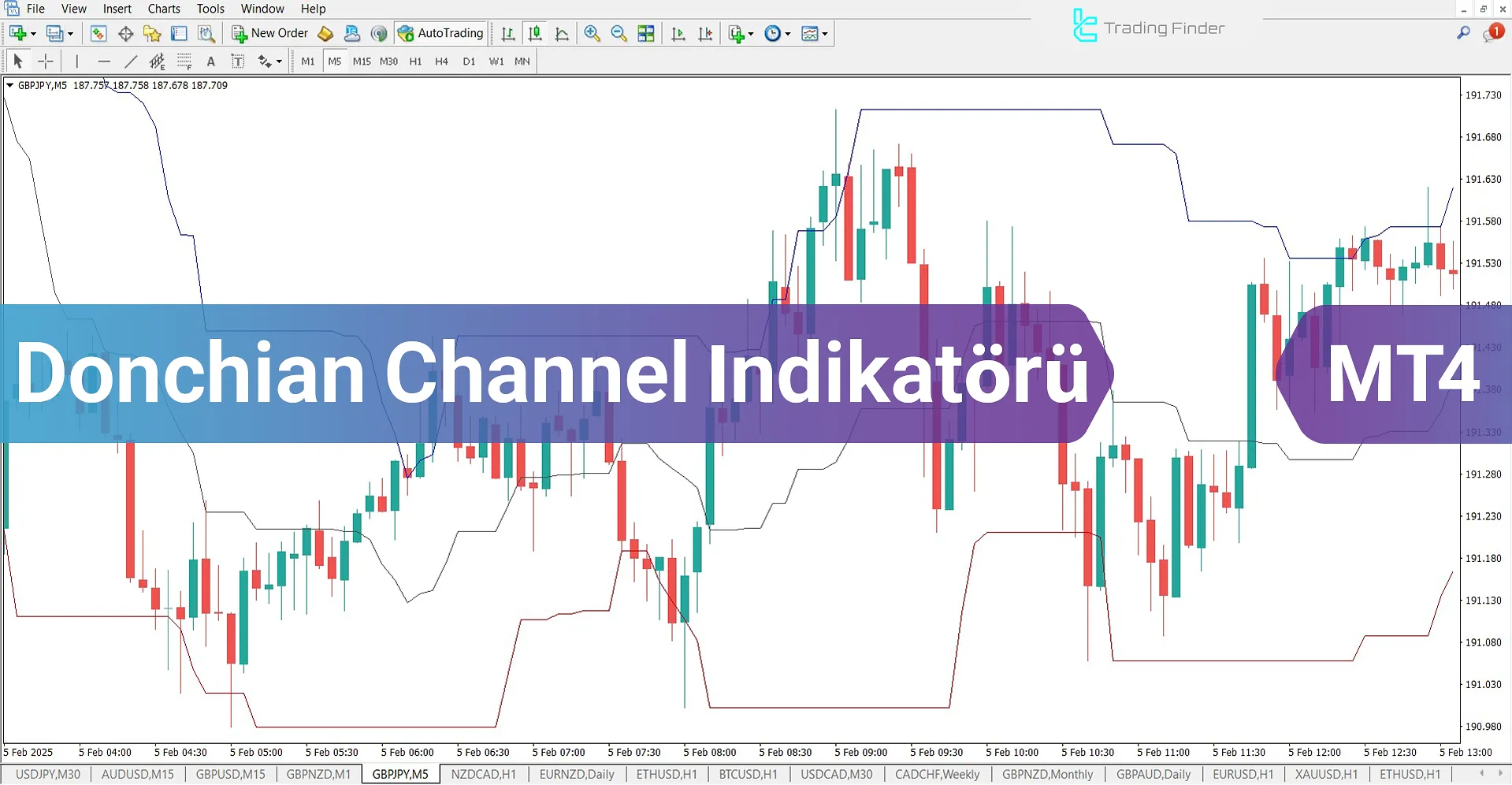The width and height of the screenshot is (1512, 785).
Task: Toggle chart auto scroll
Action: click(678, 33)
